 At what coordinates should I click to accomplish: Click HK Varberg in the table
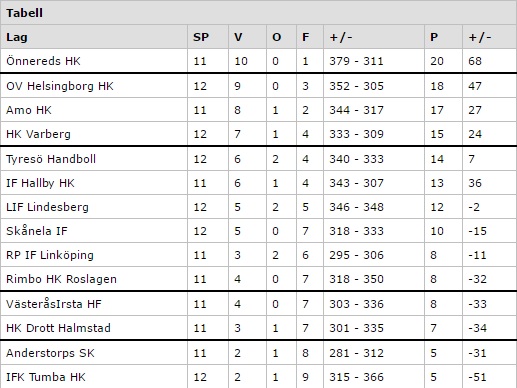pyautogui.click(x=38, y=134)
